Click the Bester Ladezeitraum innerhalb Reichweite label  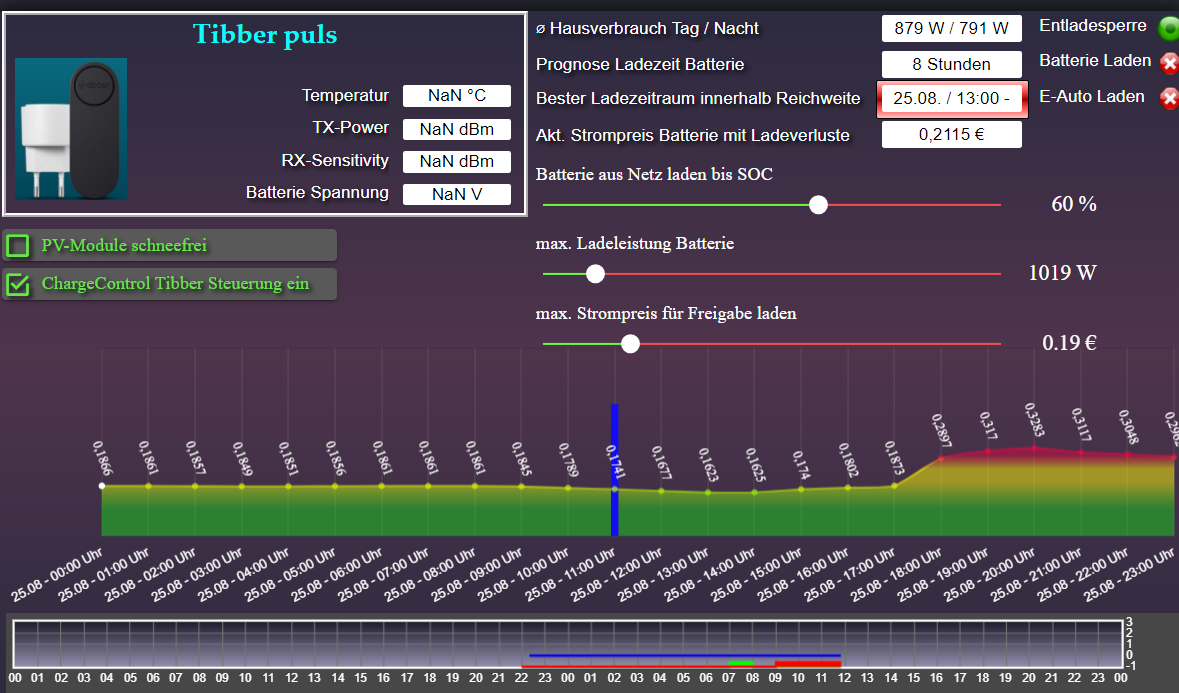tap(698, 98)
